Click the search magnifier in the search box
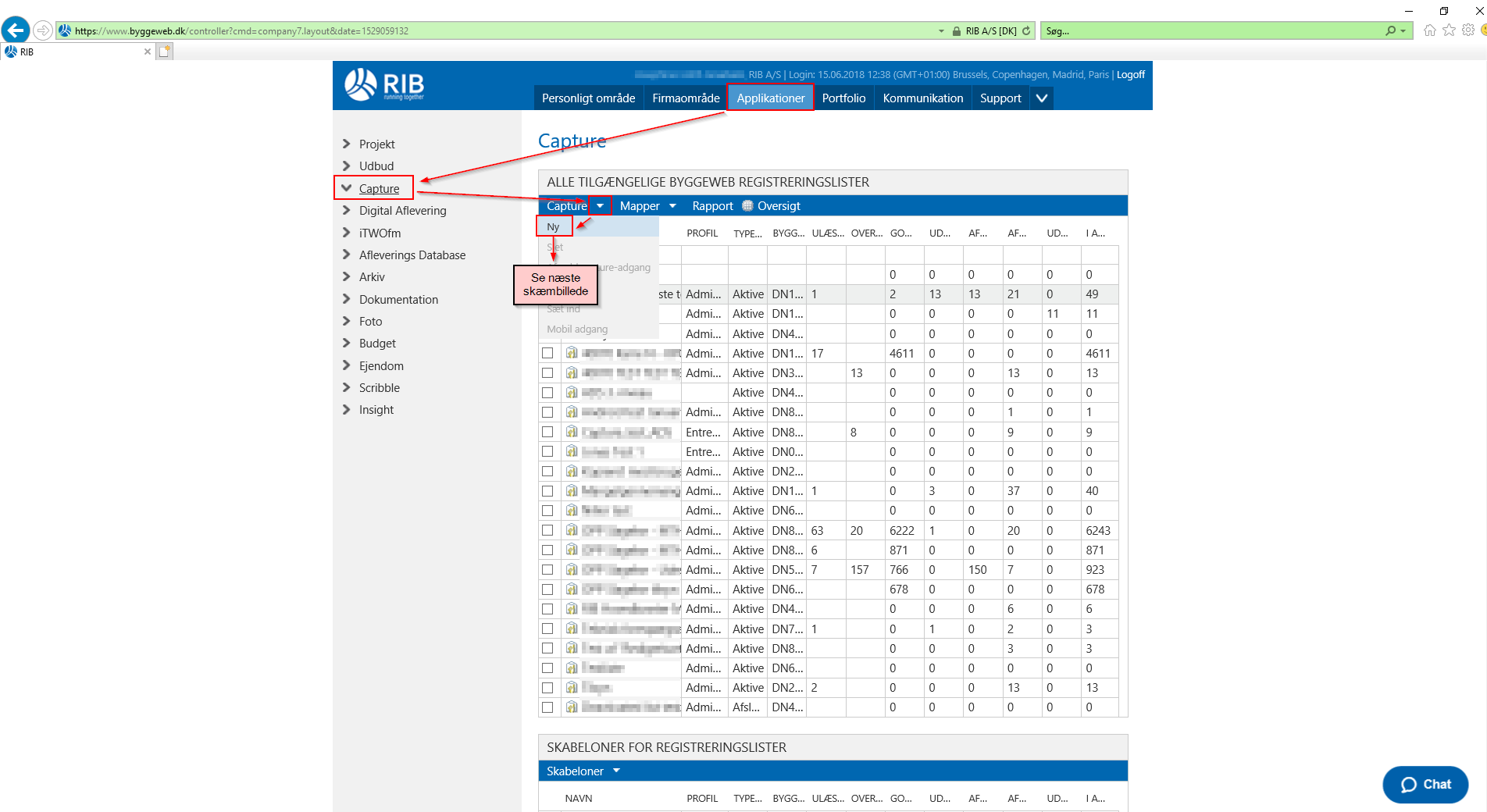This screenshot has height=812, width=1487. click(1391, 30)
